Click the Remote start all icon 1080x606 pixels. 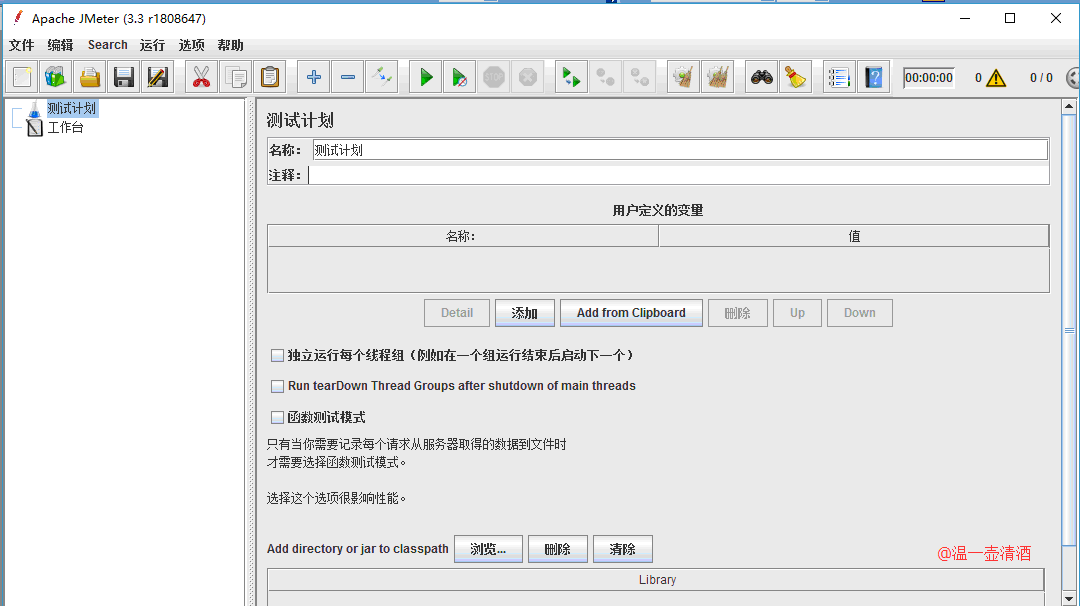tap(572, 77)
